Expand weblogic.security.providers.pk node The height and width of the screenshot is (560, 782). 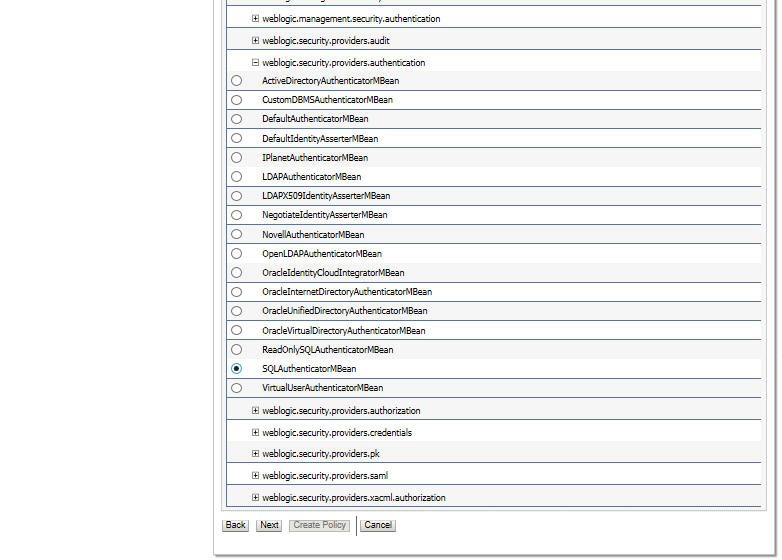(x=255, y=453)
